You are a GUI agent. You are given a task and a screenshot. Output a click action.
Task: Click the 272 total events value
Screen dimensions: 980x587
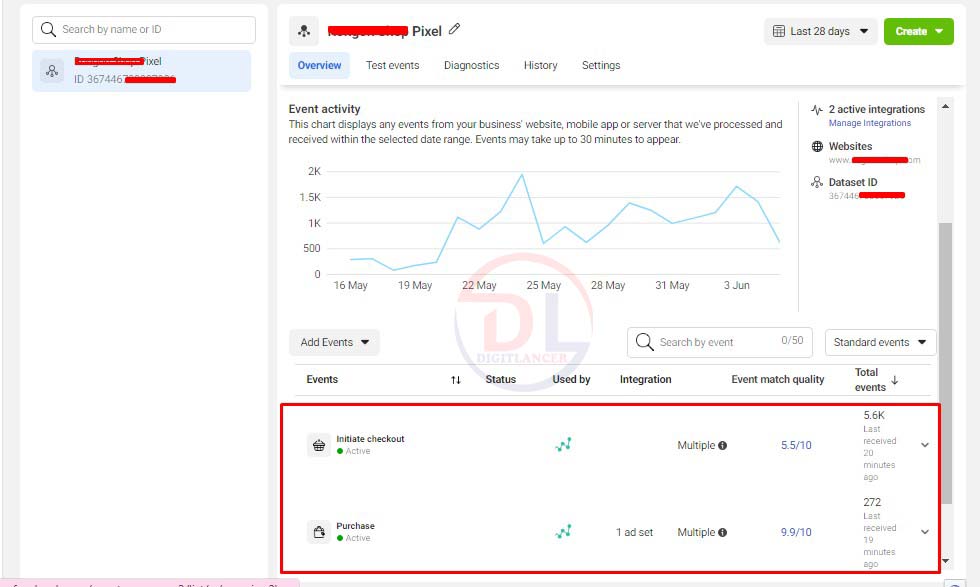click(872, 502)
